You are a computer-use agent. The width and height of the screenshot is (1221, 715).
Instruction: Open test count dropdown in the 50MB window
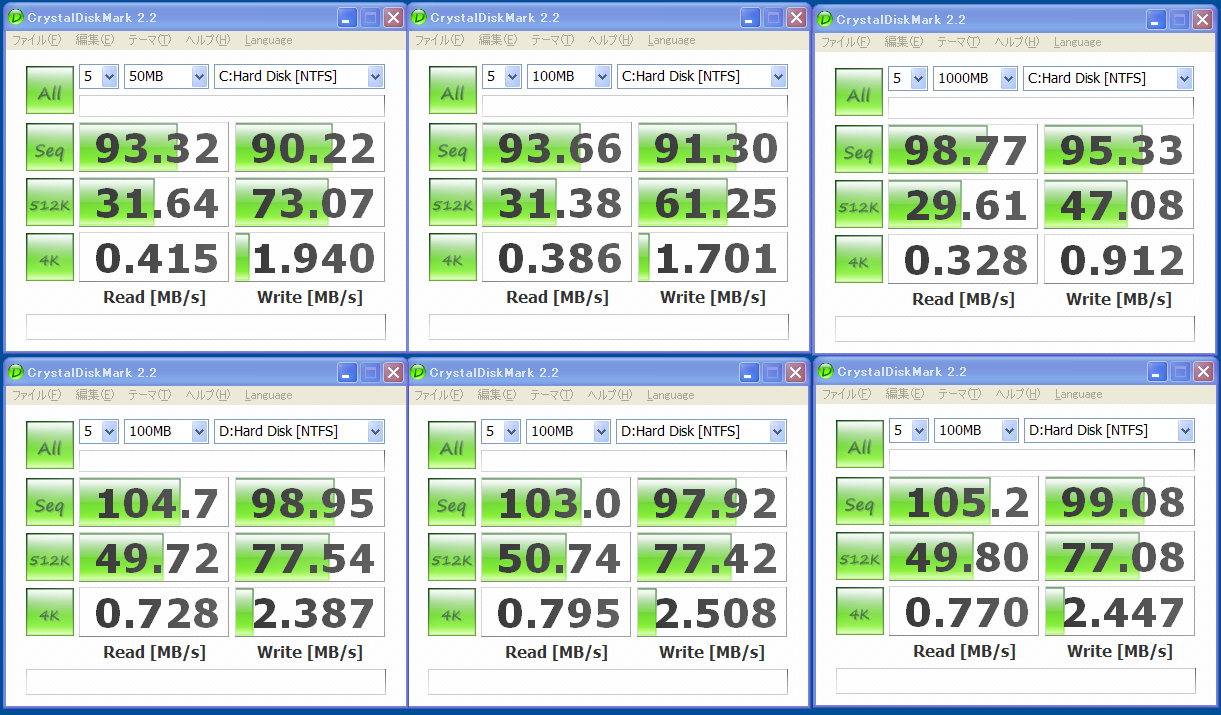point(99,76)
